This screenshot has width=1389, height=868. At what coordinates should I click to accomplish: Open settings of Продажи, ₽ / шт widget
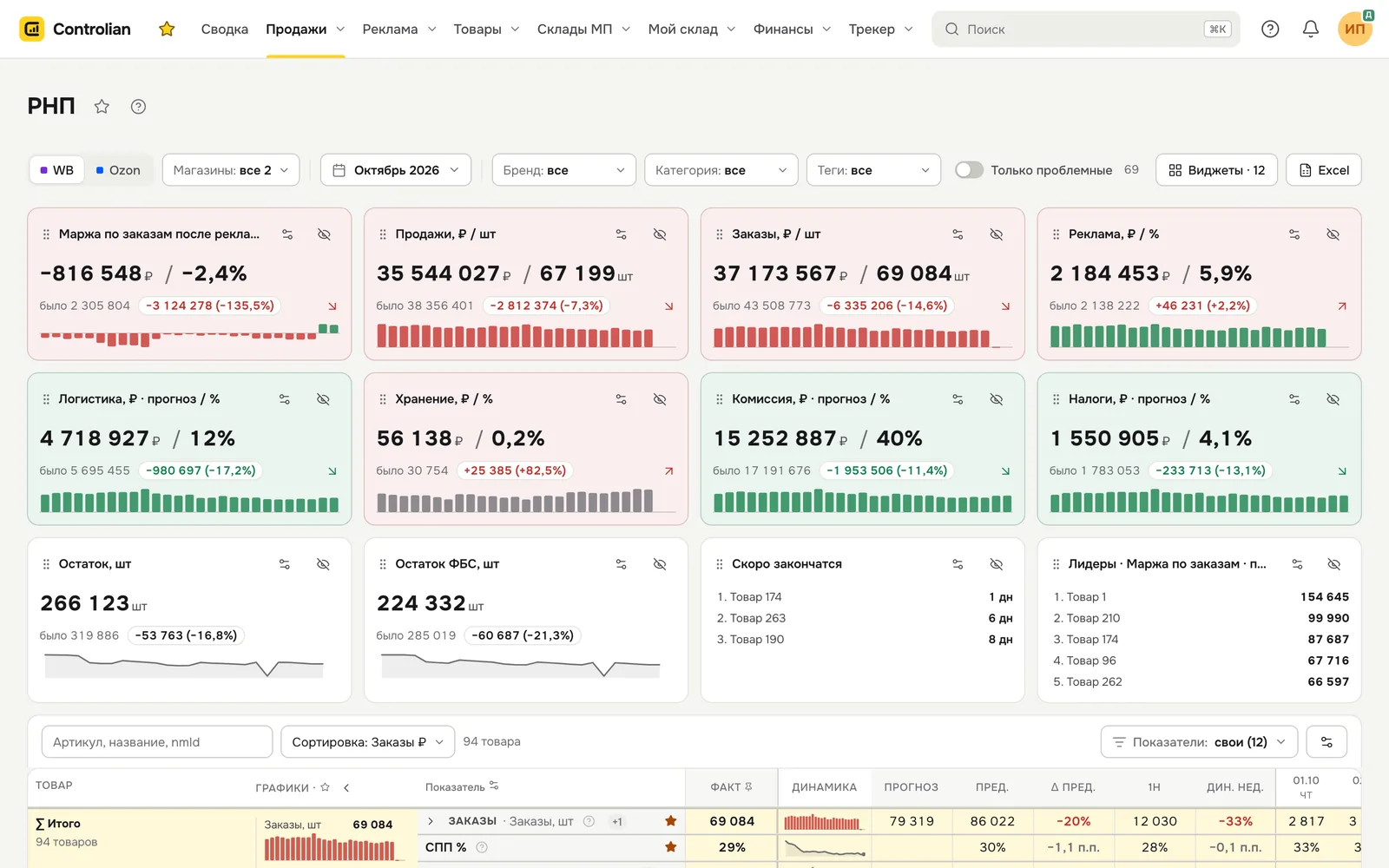622,234
